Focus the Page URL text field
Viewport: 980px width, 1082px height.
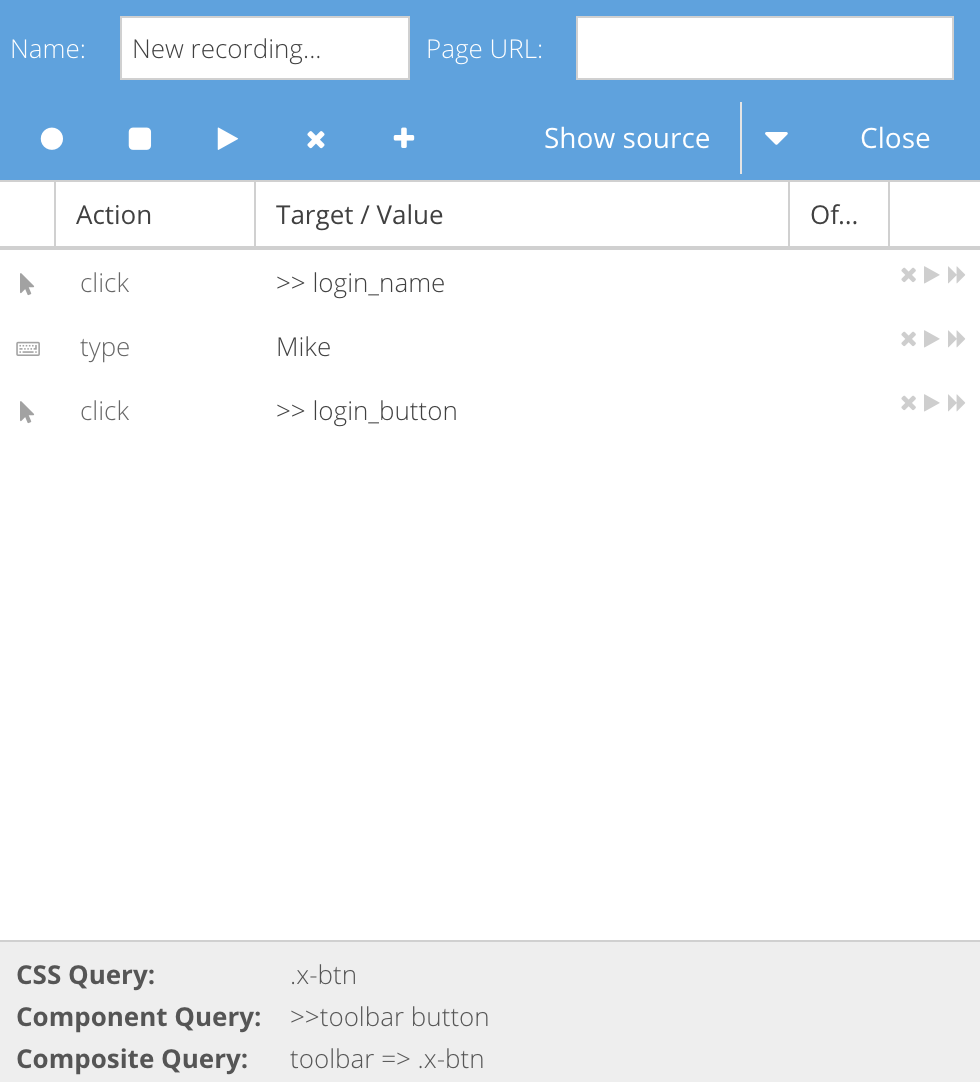[x=765, y=48]
